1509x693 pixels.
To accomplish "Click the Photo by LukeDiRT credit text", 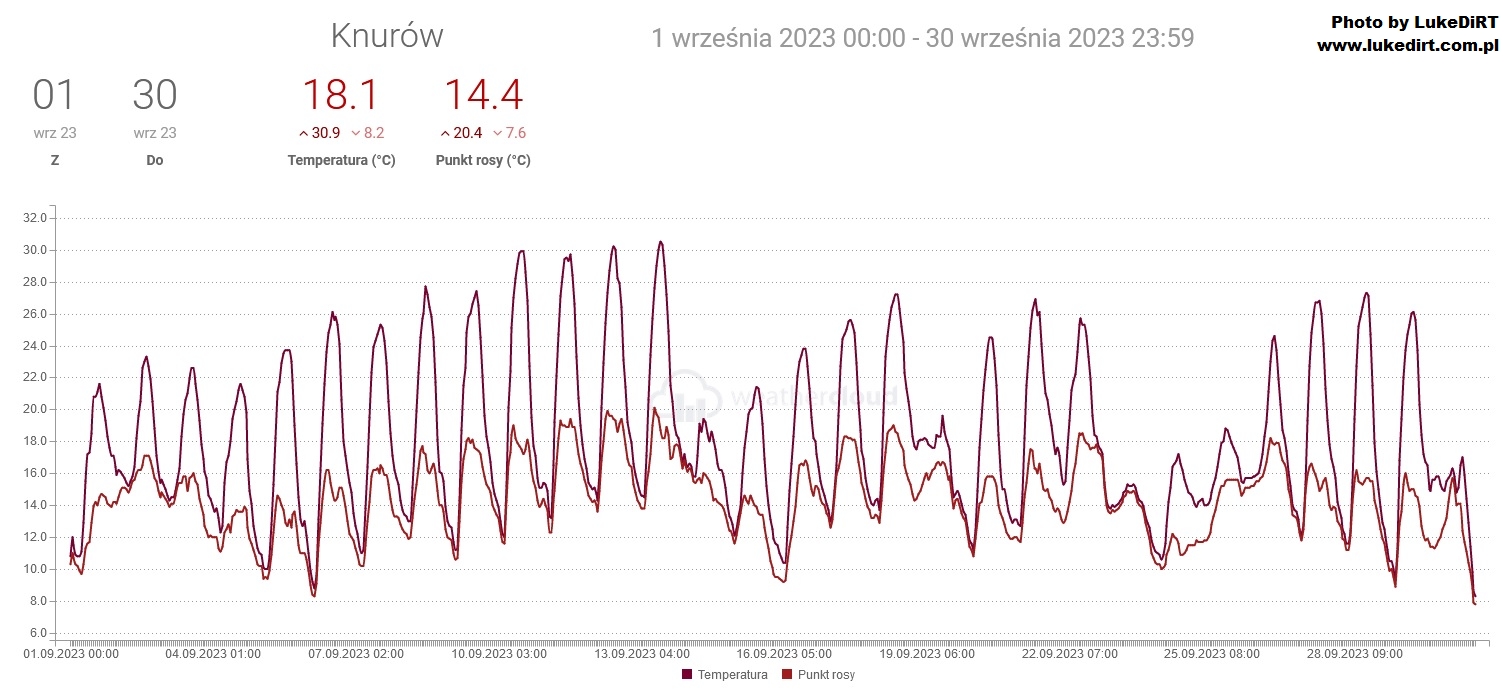I will [1414, 22].
